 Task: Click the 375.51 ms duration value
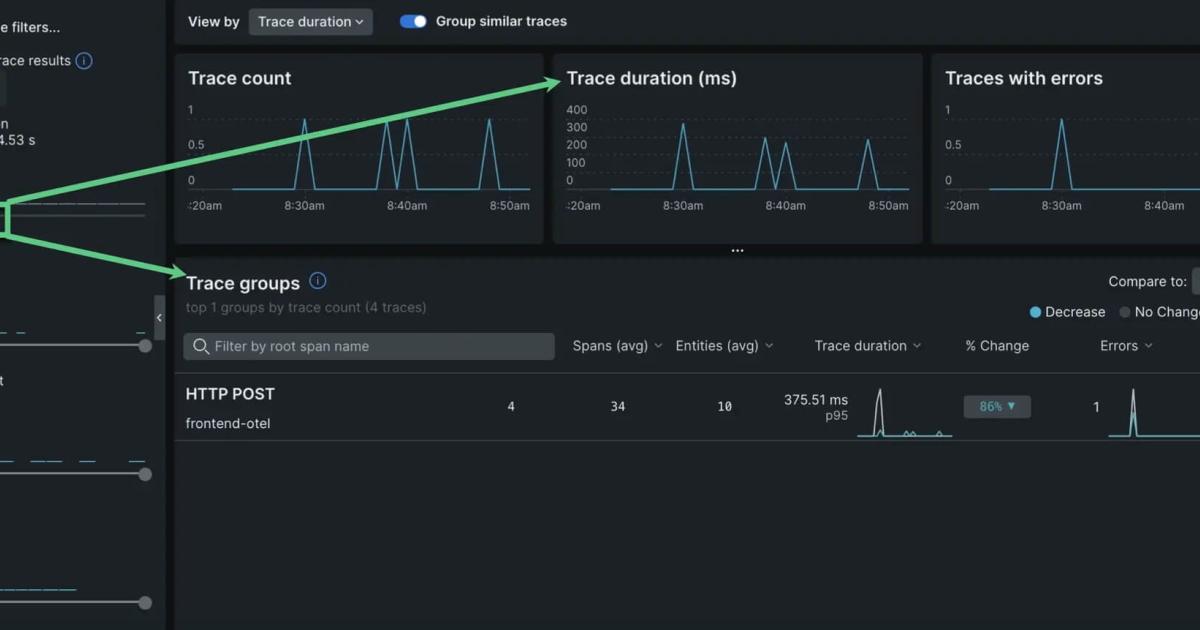point(815,400)
